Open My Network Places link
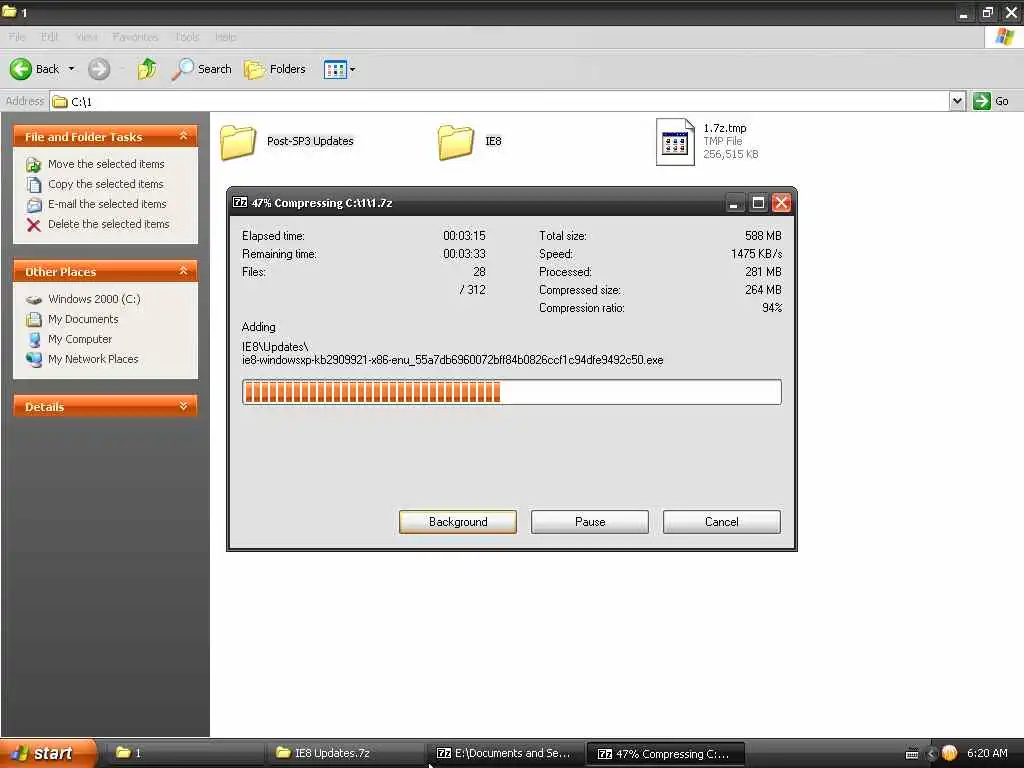 pos(93,359)
